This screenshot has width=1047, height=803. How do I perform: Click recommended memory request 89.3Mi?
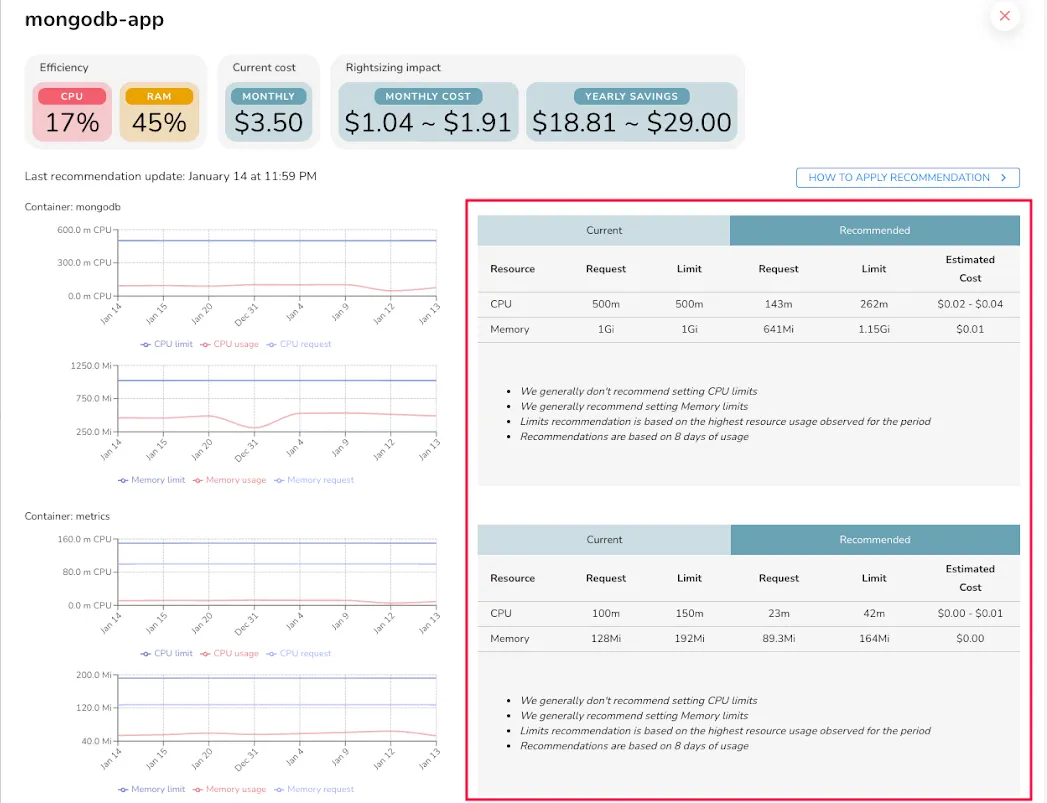779,639
